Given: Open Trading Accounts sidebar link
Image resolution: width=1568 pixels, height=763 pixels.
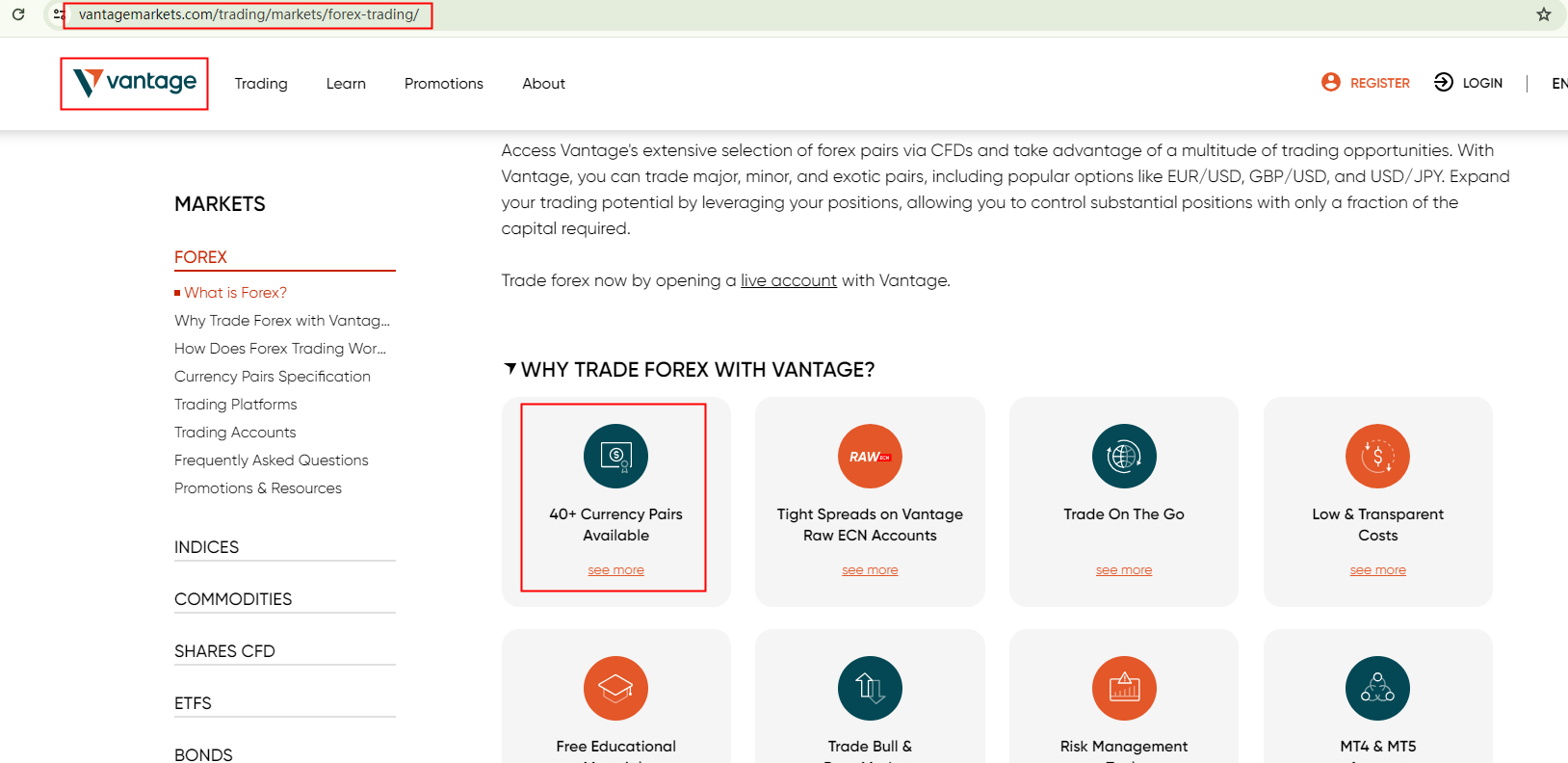Looking at the screenshot, I should point(235,433).
